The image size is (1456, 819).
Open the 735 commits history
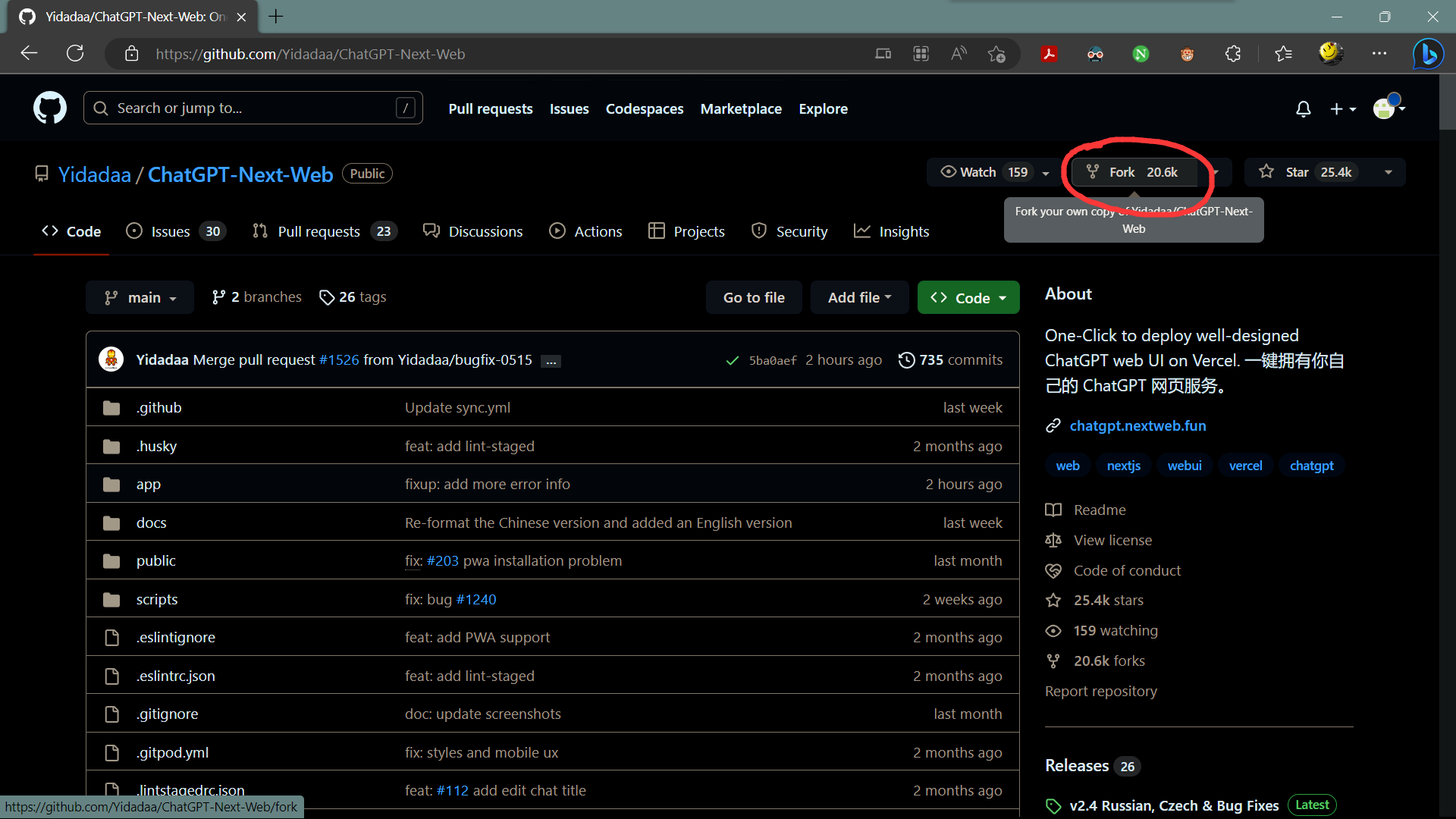pos(950,360)
